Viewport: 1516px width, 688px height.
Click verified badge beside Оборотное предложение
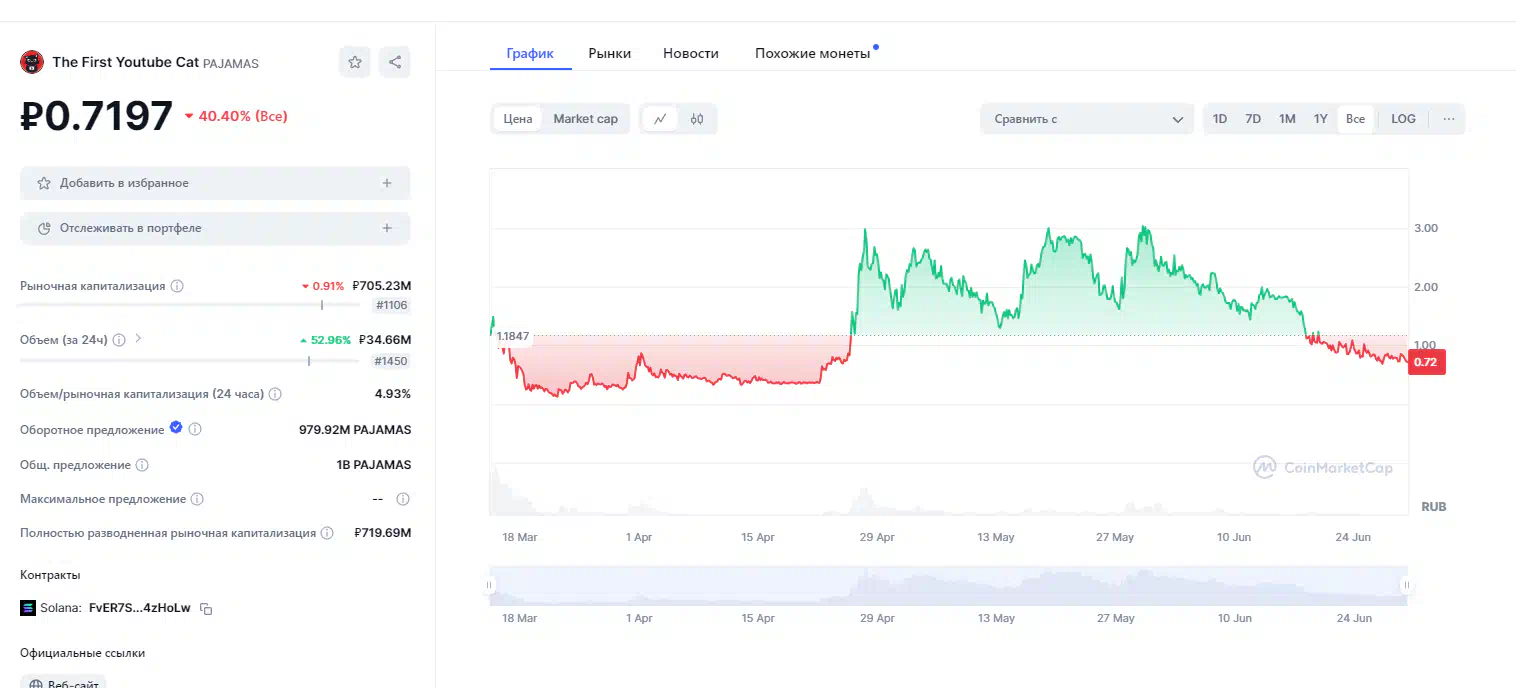tap(176, 428)
